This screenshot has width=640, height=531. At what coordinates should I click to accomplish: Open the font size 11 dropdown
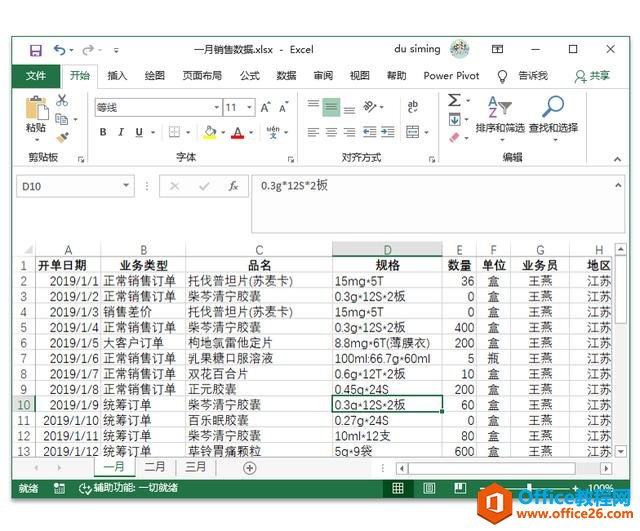pyautogui.click(x=249, y=108)
